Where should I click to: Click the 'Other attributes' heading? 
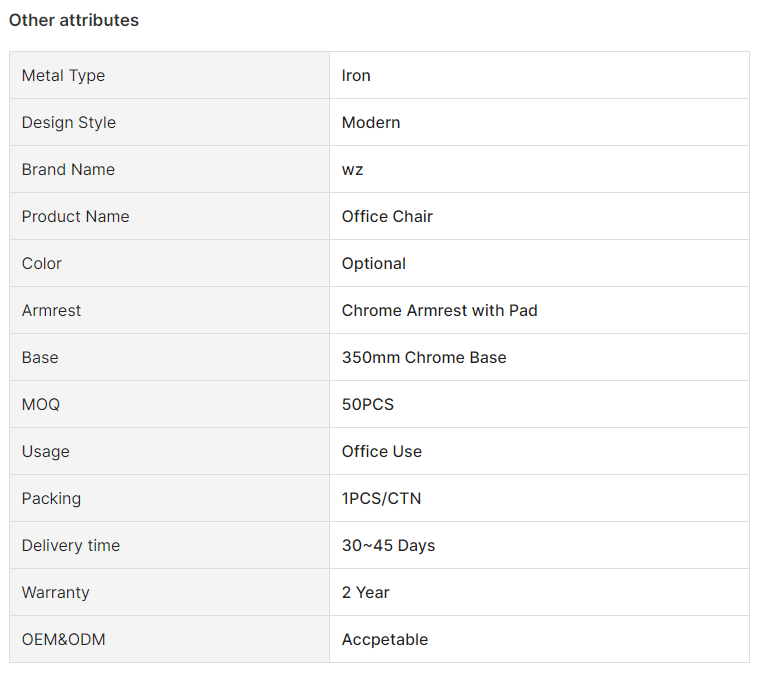point(74,20)
